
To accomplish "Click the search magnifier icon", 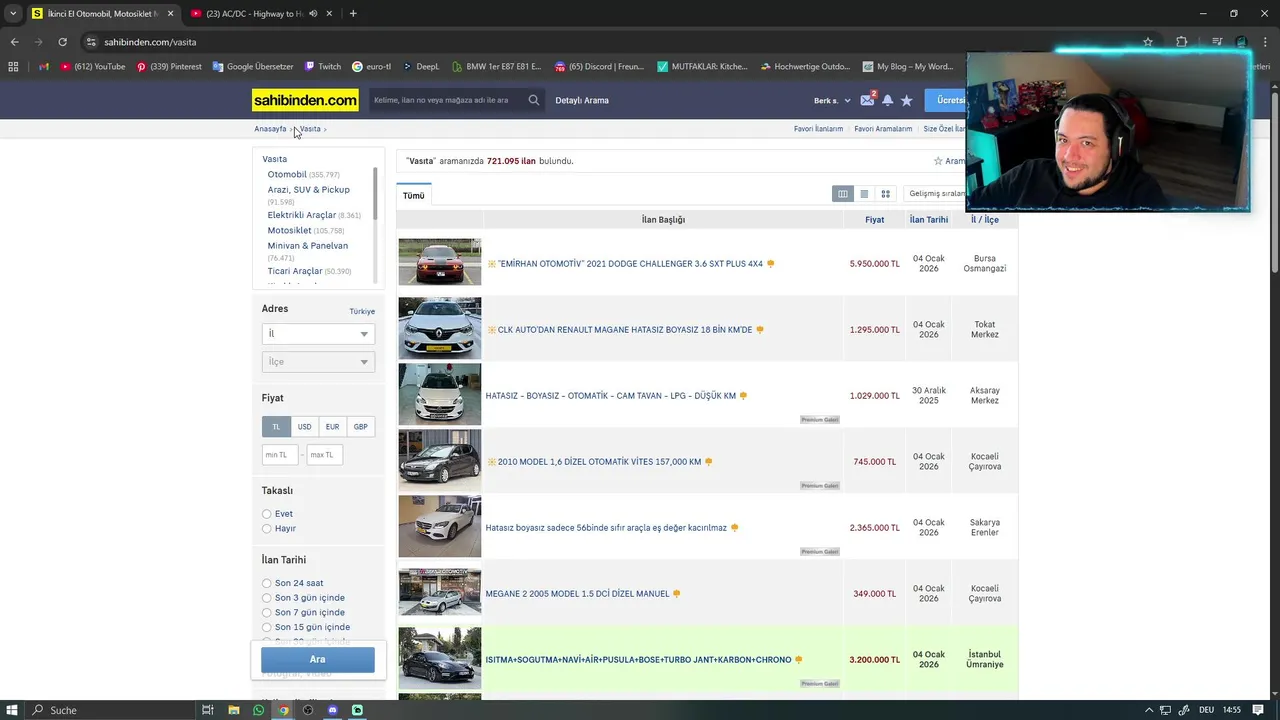I will click(534, 100).
